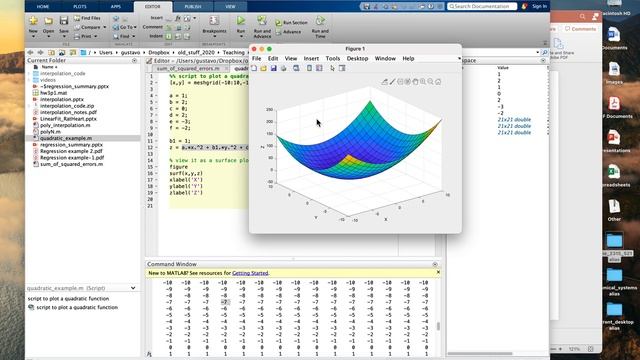640x360 pixels.
Task: Open the Run button dropdown arrow
Action: (241, 37)
